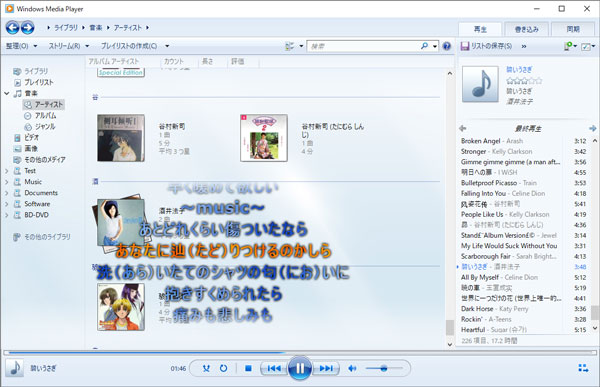Expand the Test library node

(x=7, y=171)
